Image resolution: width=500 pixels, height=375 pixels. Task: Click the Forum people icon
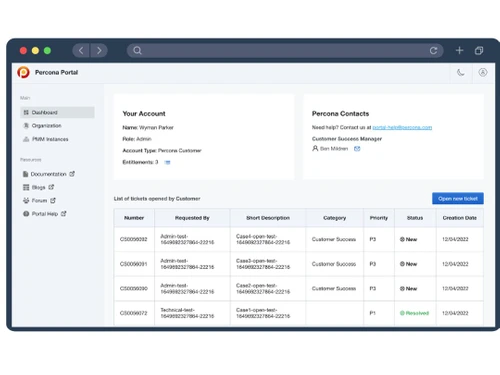click(x=26, y=200)
